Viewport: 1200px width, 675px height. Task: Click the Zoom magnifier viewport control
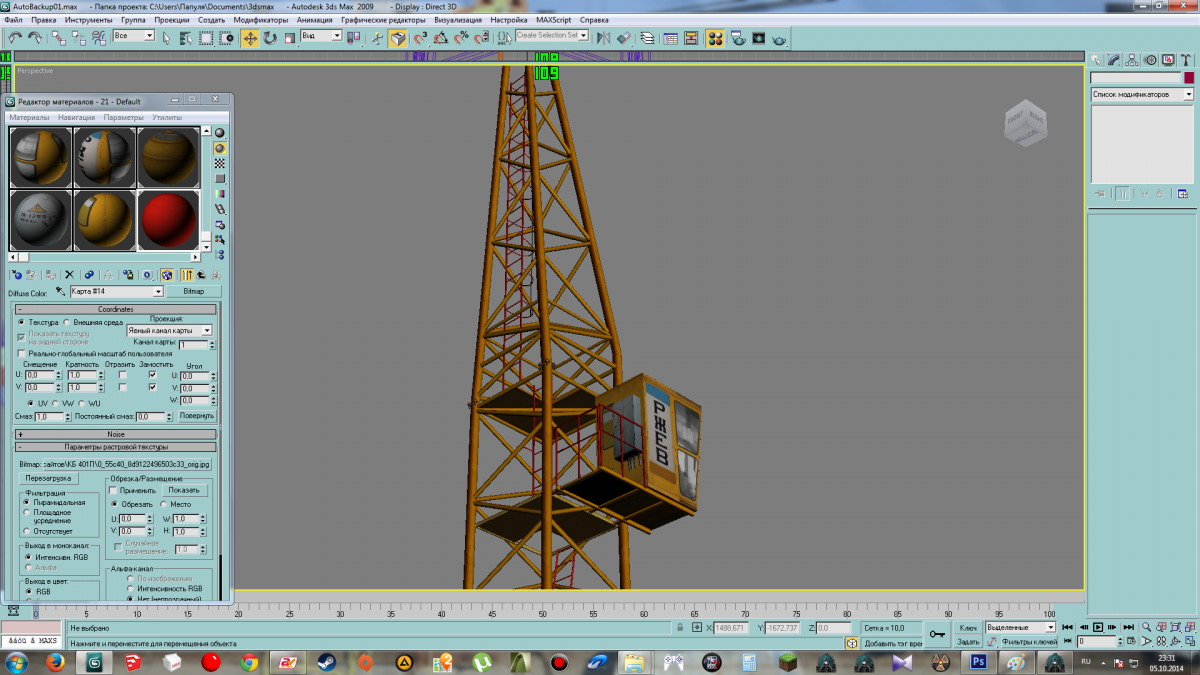coord(1146,627)
